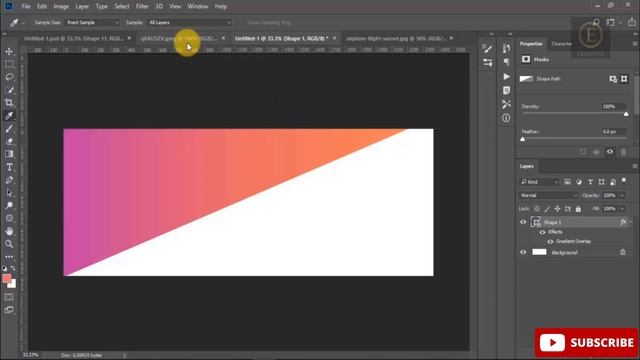Screen dimensions: 640x360
Task: Toggle layer filtering on or off
Action: click(x=624, y=181)
